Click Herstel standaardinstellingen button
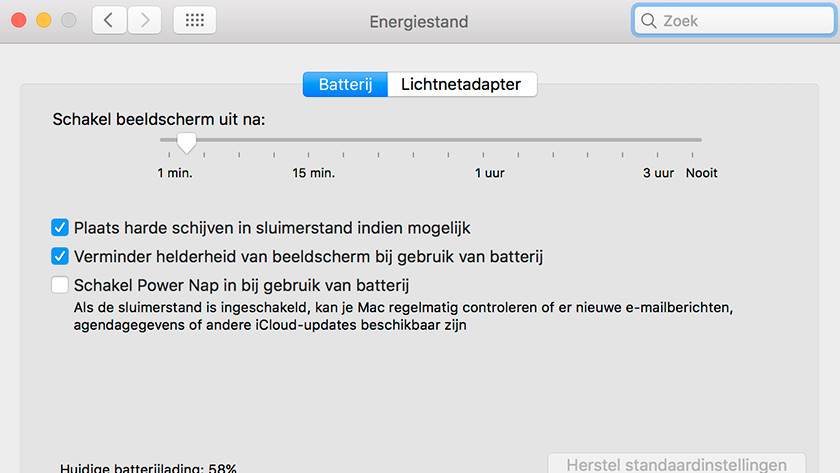The width and height of the screenshot is (840, 473). pyautogui.click(x=677, y=464)
